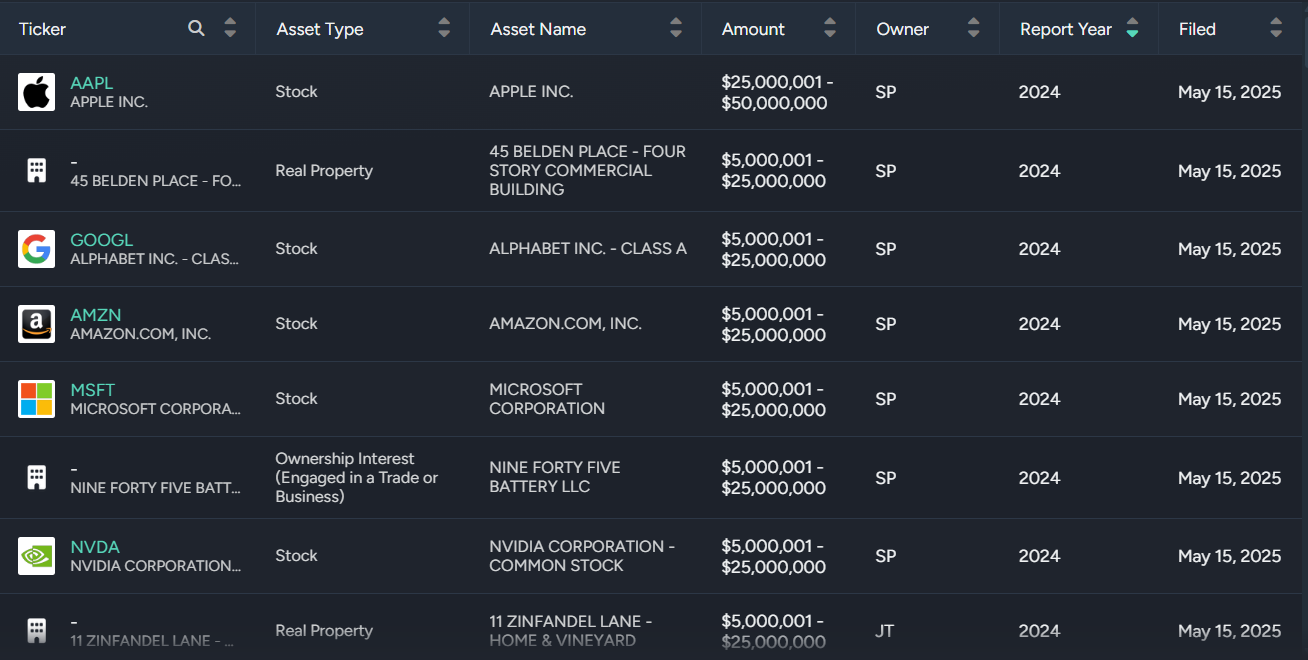Open the GOOGL ticker link
1308x660 pixels.
[101, 240]
